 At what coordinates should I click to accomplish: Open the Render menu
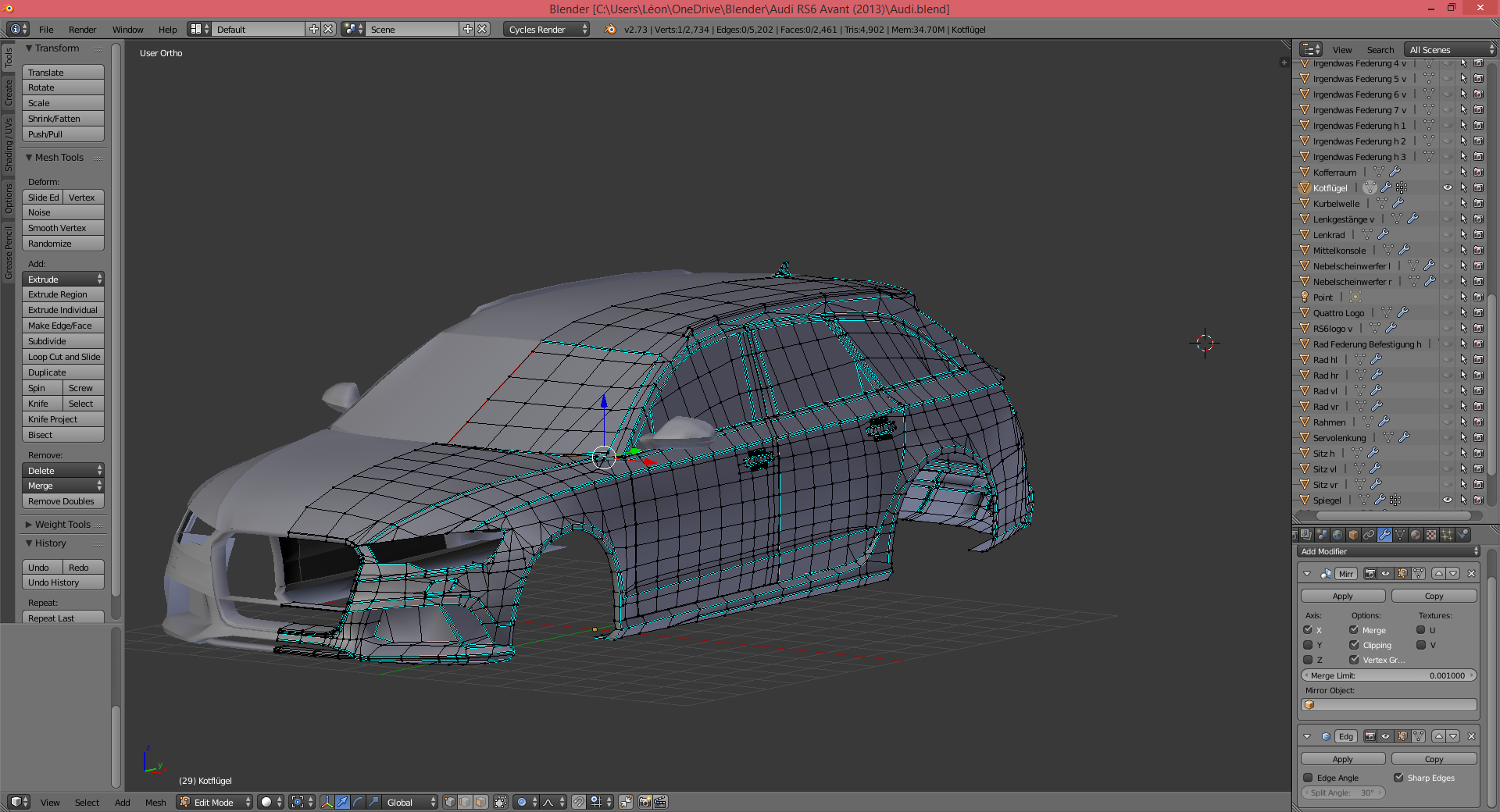pyautogui.click(x=82, y=30)
